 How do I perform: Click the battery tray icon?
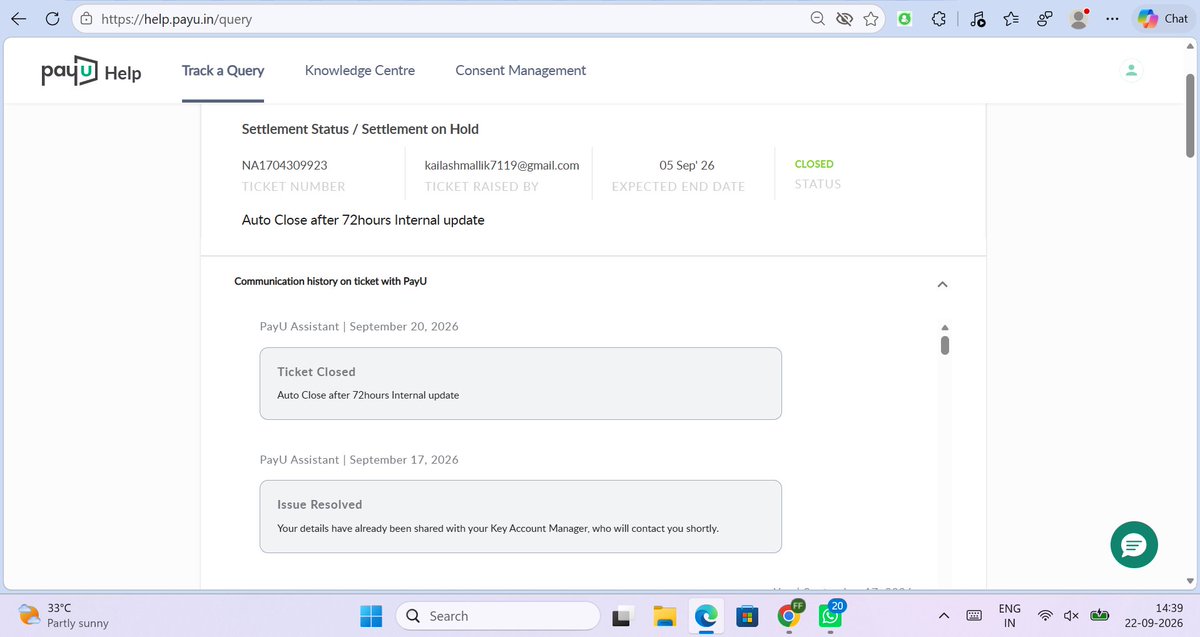tap(1099, 615)
